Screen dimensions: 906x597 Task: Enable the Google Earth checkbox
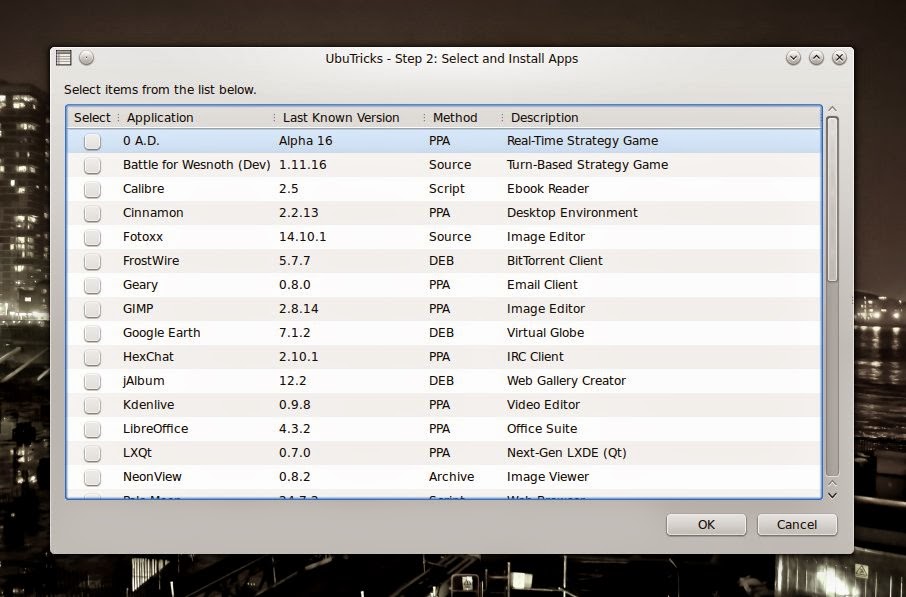click(x=92, y=333)
